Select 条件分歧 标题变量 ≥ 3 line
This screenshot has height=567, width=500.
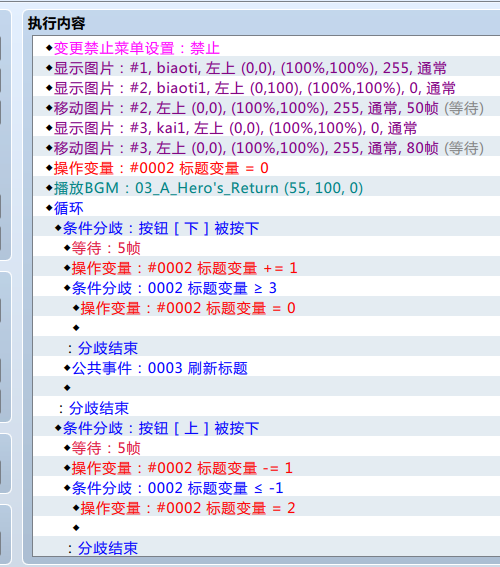[x=266, y=288]
